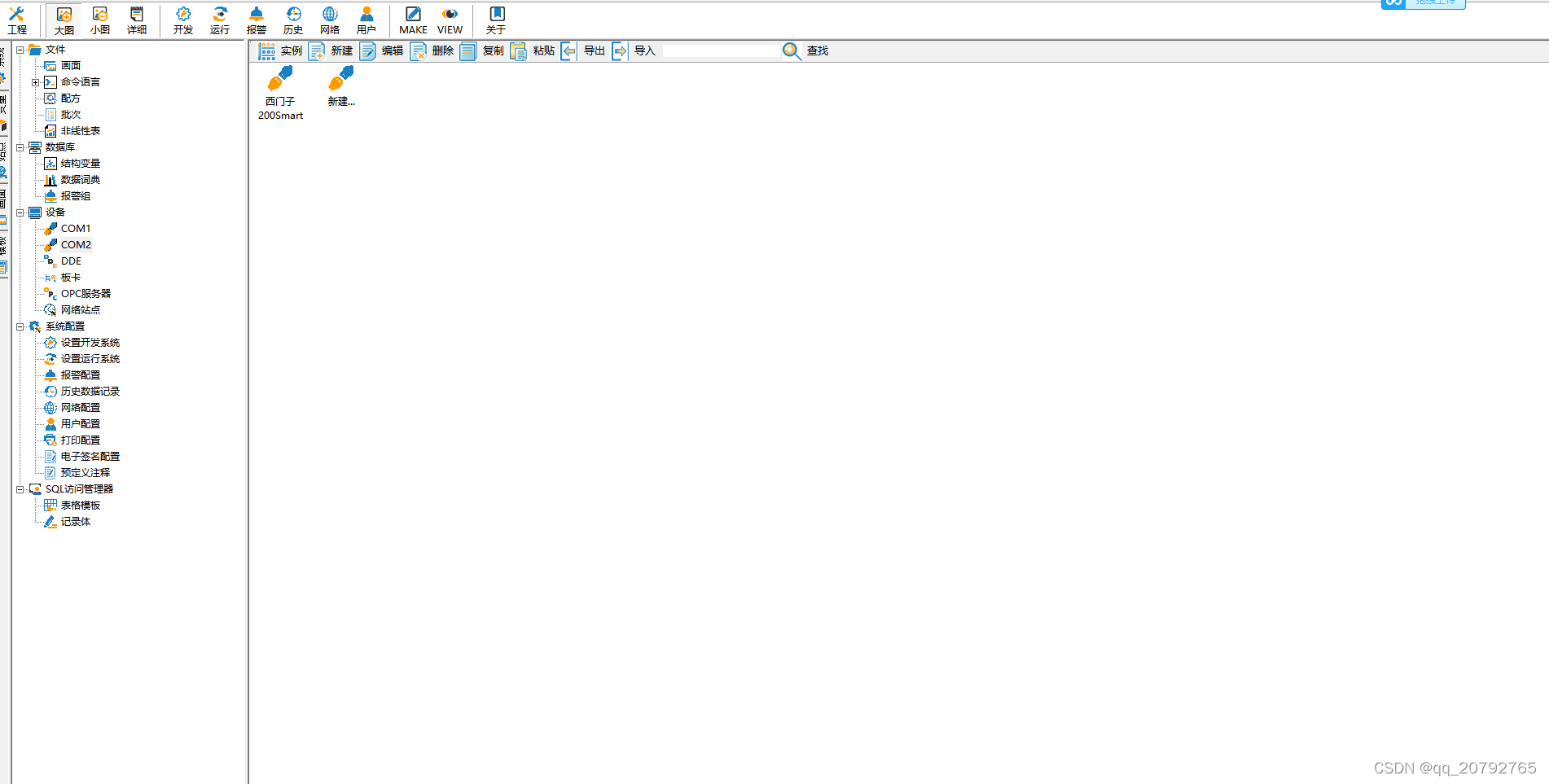Collapse the SQL访问管理器 tree node
Viewport: 1549px width, 784px height.
[20, 489]
